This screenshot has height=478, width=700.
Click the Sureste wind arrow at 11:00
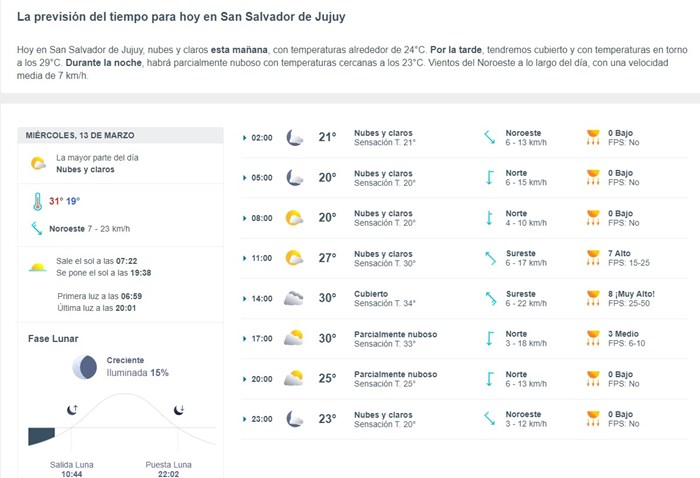[x=490, y=258]
